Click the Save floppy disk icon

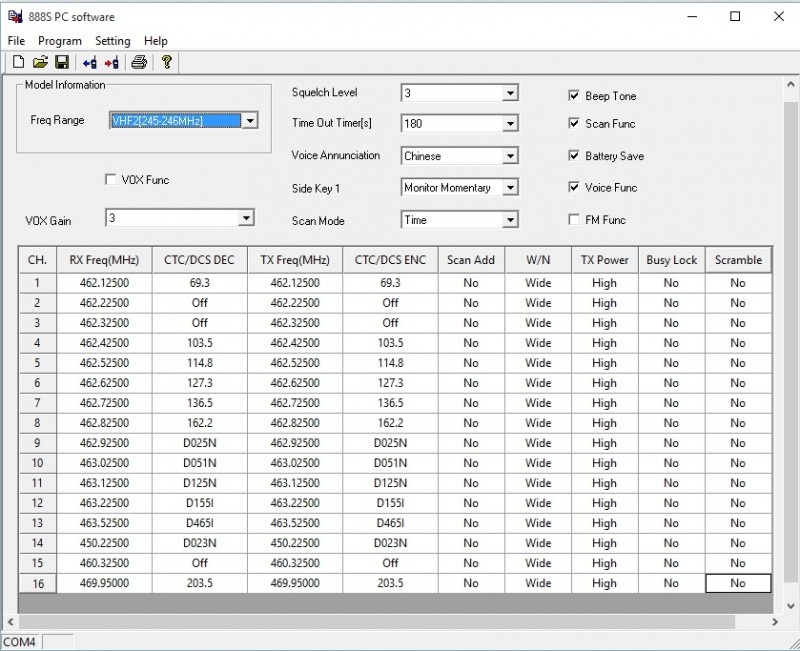tap(62, 62)
